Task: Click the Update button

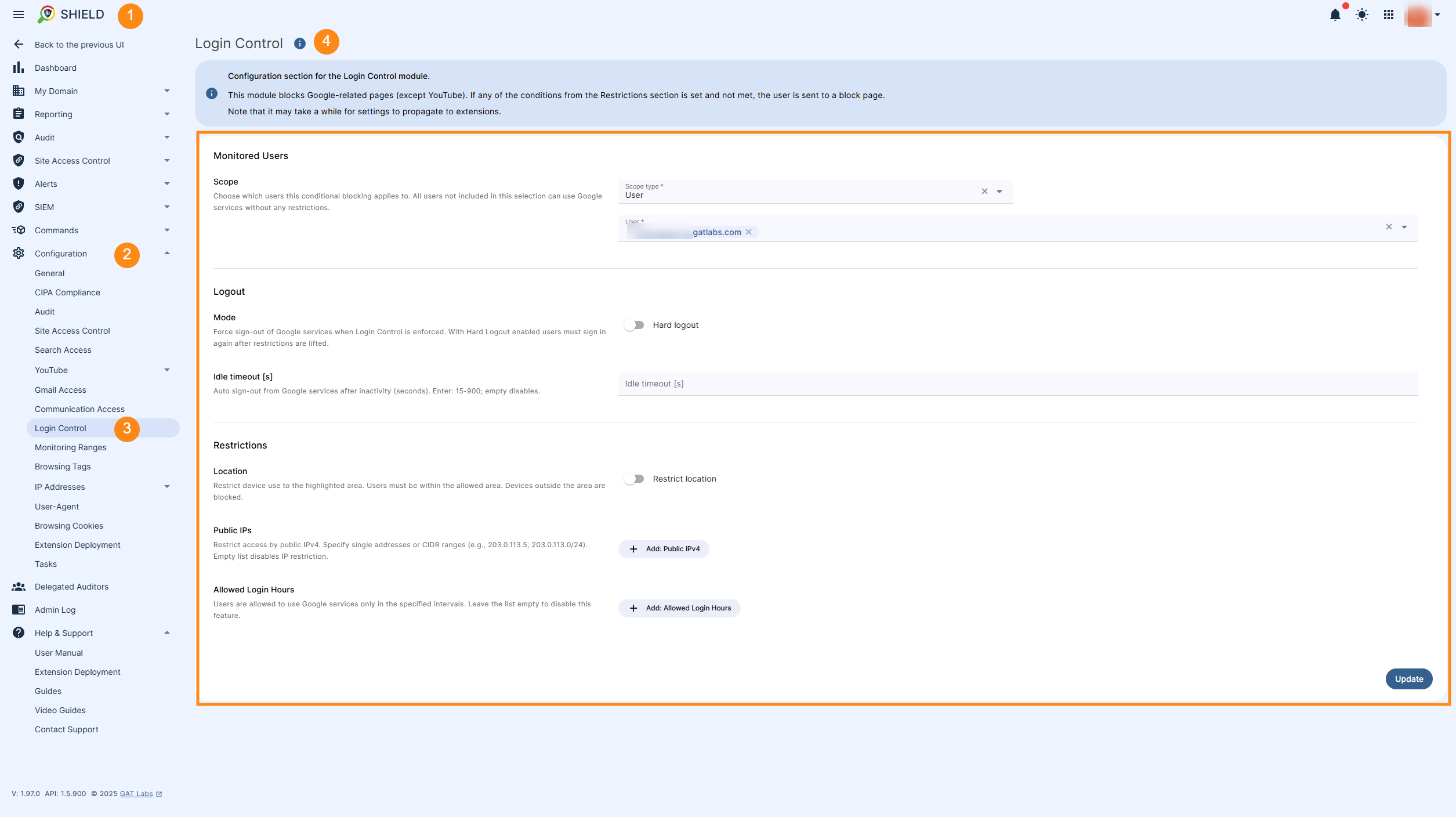Action: [x=1408, y=679]
